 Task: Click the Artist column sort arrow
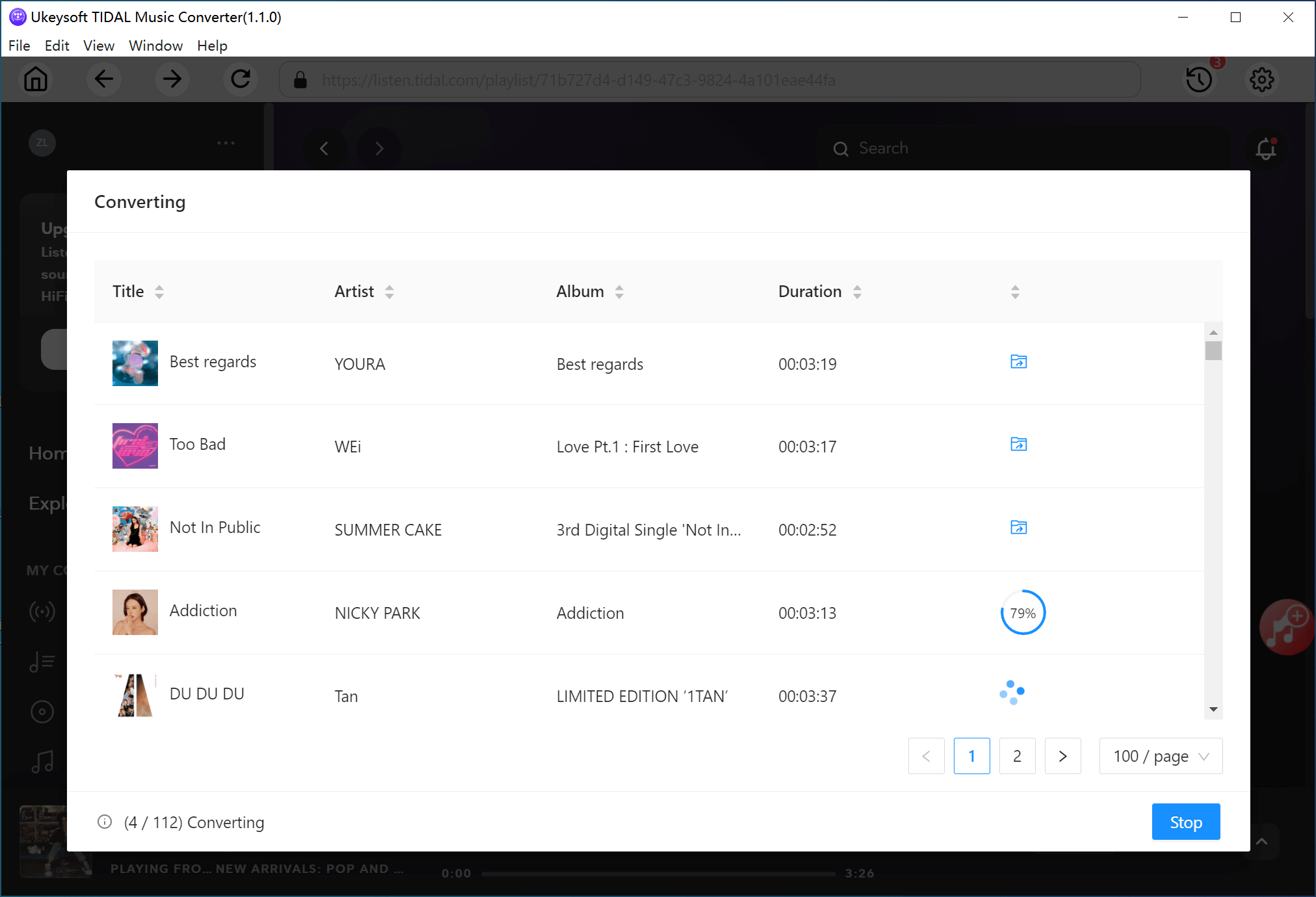[x=390, y=292]
